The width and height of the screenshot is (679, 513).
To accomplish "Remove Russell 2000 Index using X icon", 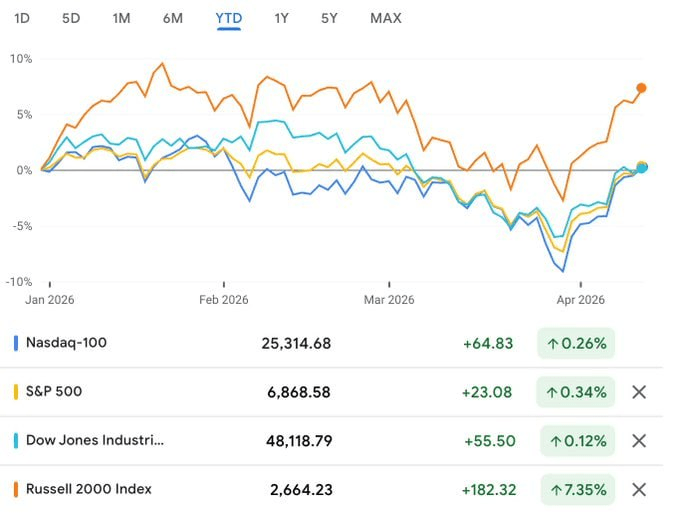I will coord(639,490).
